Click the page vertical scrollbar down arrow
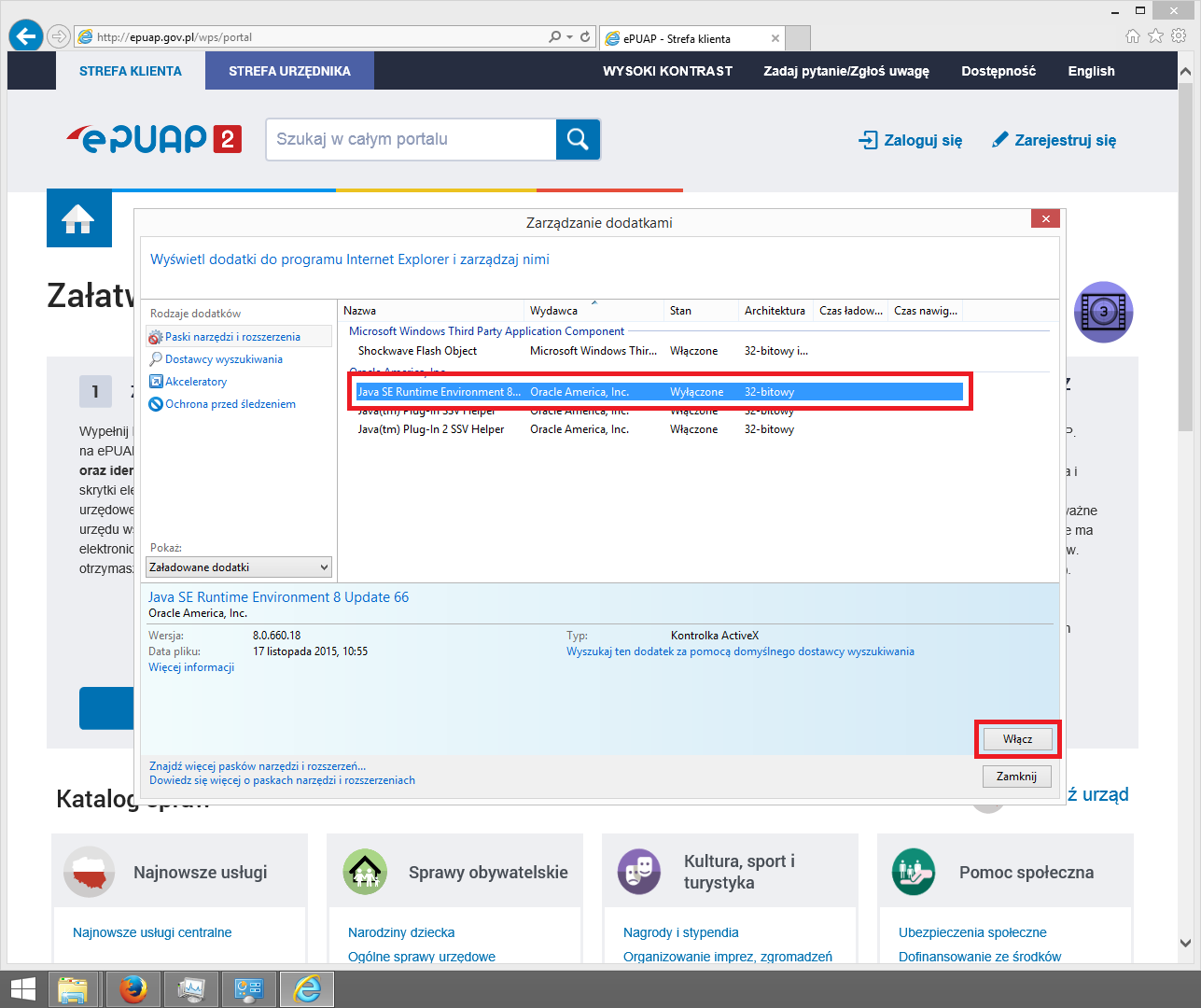The height and width of the screenshot is (1008, 1201). click(1185, 944)
